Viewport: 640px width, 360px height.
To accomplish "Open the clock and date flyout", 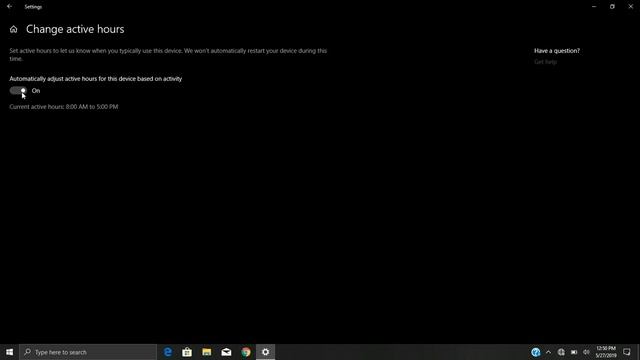I will [606, 352].
